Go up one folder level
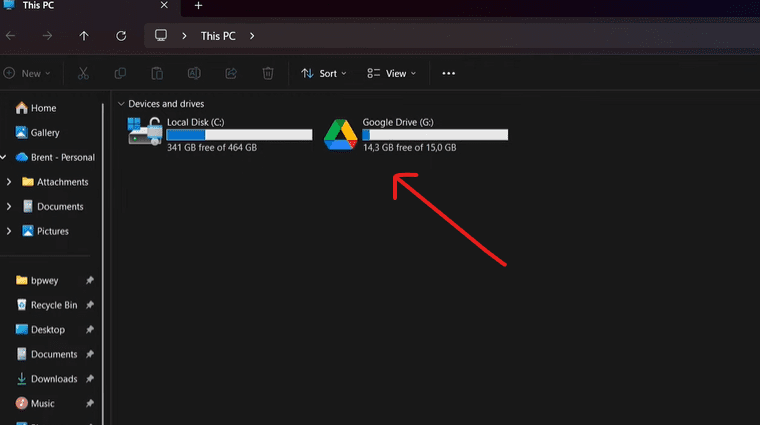Screen dimensions: 760x425 [84, 36]
